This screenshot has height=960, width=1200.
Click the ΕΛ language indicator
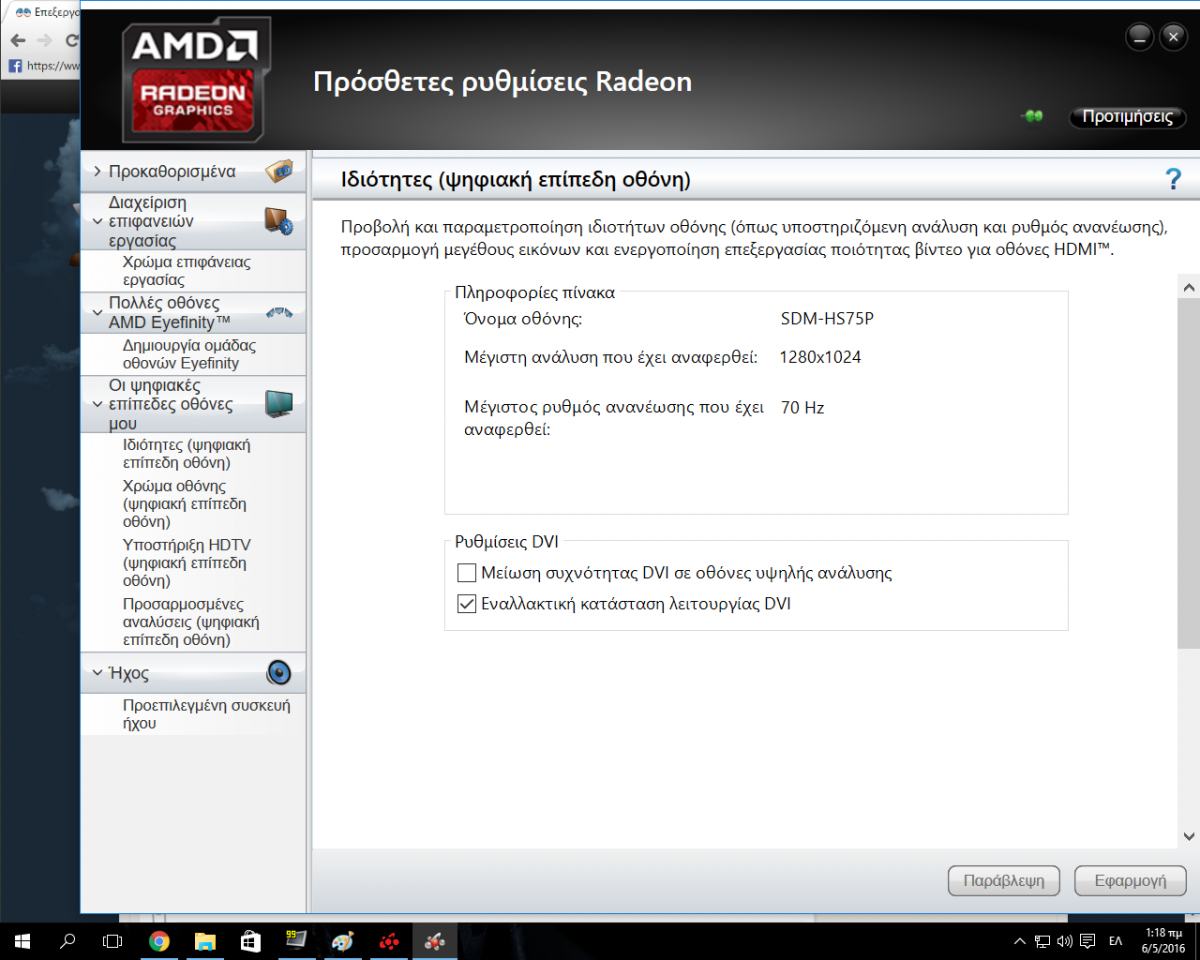(x=1116, y=941)
